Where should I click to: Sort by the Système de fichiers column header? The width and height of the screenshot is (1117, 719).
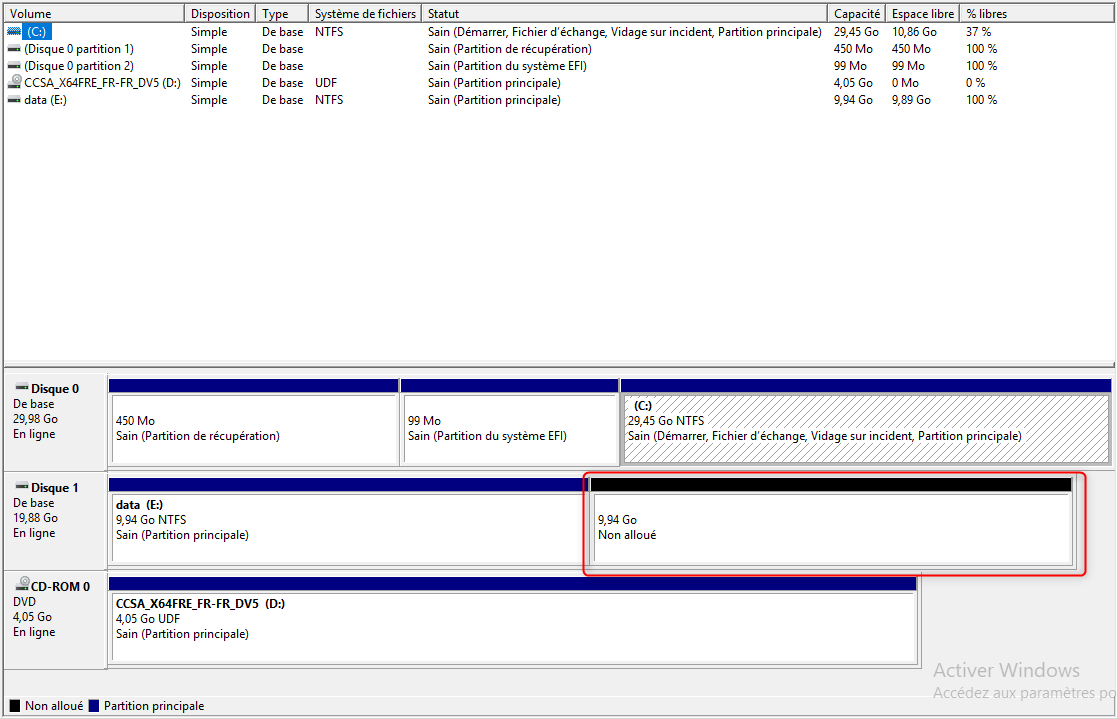click(366, 13)
